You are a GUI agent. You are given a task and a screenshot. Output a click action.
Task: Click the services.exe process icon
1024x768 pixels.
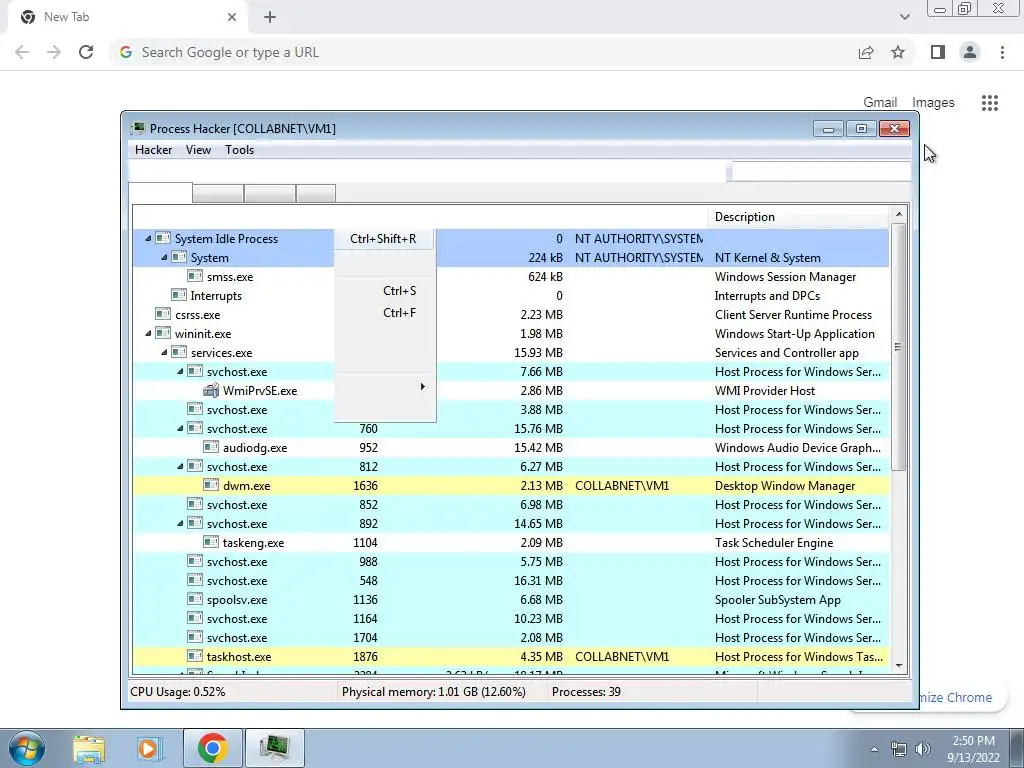pyautogui.click(x=178, y=352)
